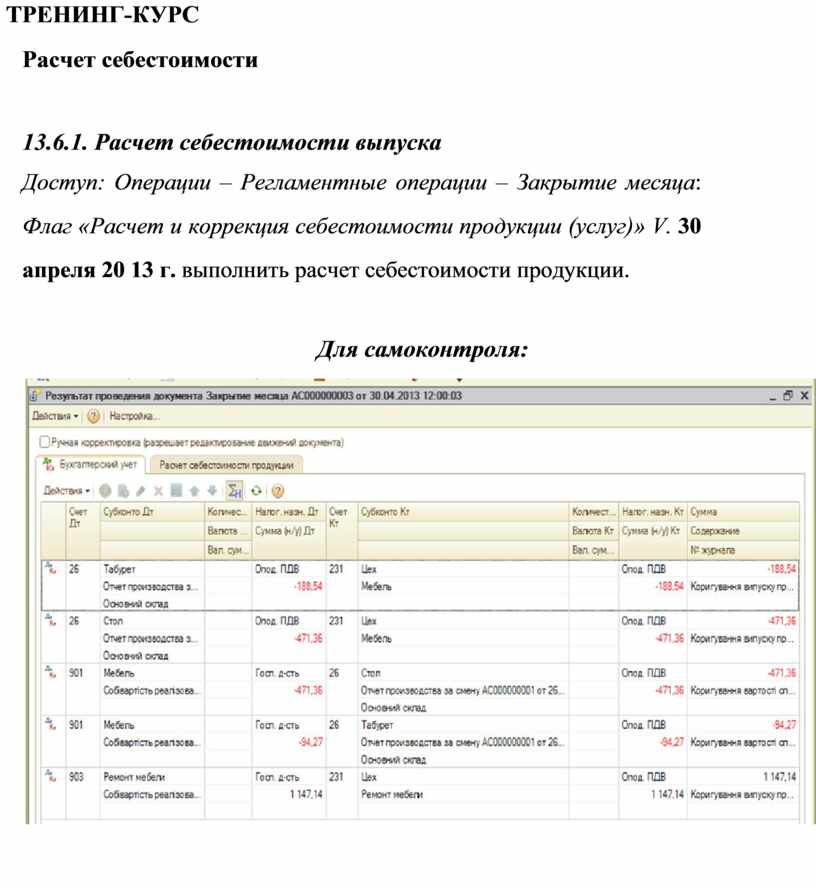Image resolution: width=816 pixels, height=888 pixels.
Task: Minimize the Результат проведения документа window
Action: pos(772,396)
